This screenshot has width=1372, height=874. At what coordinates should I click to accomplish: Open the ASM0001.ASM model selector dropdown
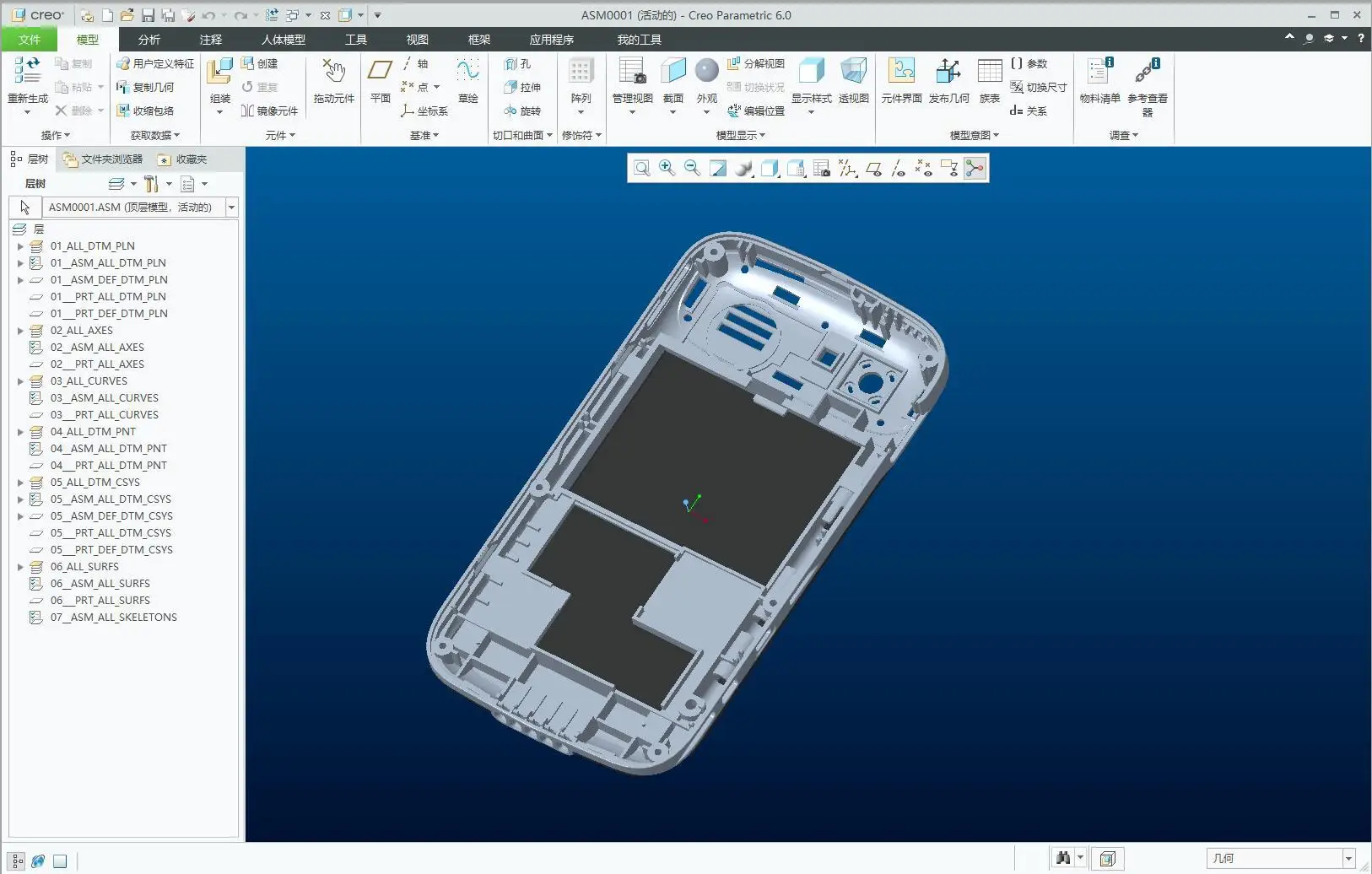click(x=232, y=207)
